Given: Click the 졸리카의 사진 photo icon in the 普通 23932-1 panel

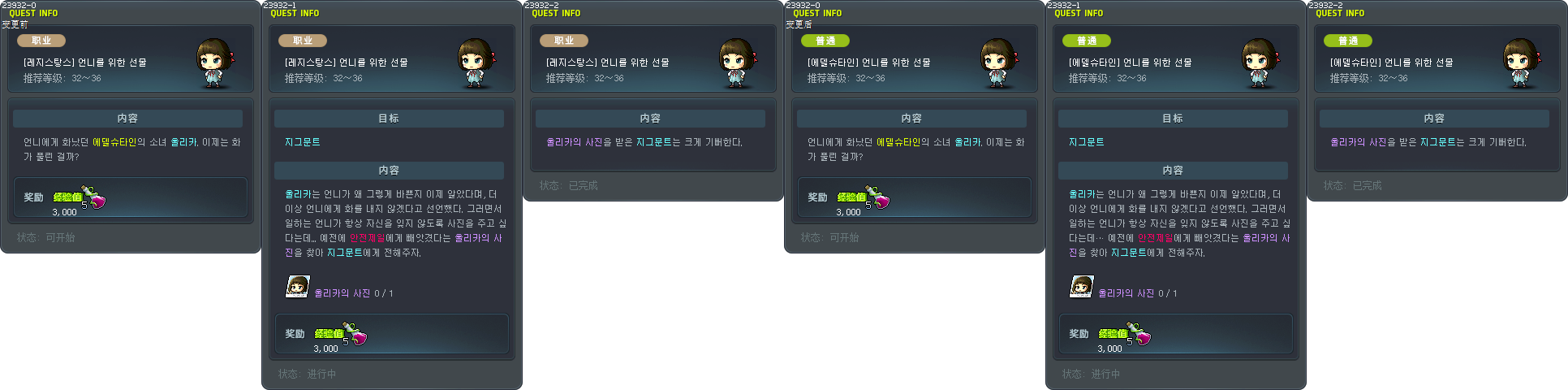Looking at the screenshot, I should 1082,287.
